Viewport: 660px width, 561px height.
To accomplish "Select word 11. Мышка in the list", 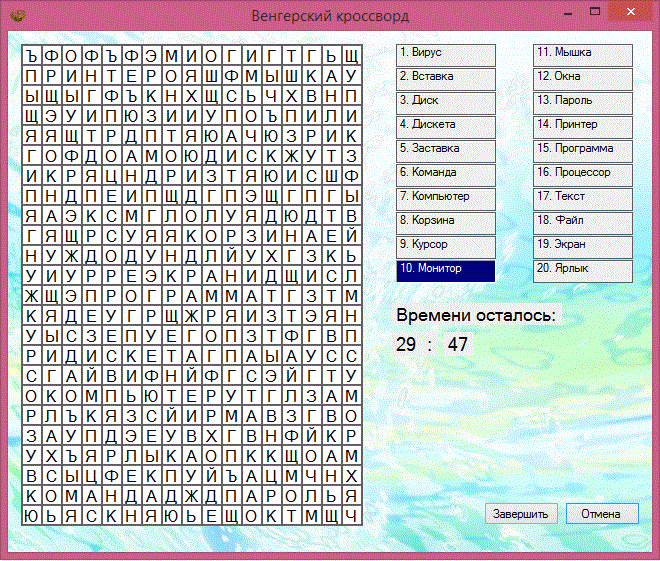I will (x=582, y=54).
